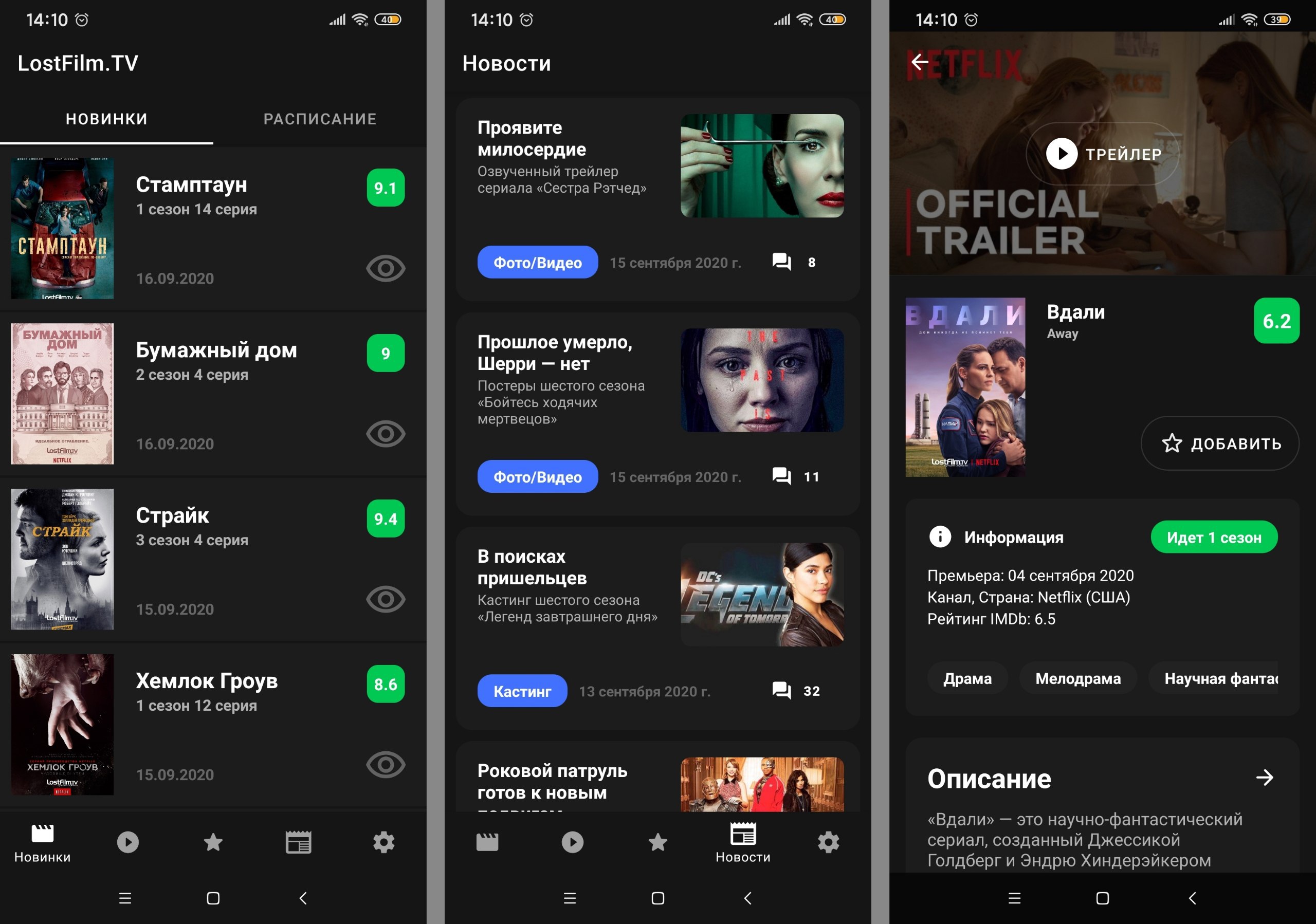Play the ТРЕЙЛЕР video
The width and height of the screenshot is (1316, 924).
pos(1102,154)
